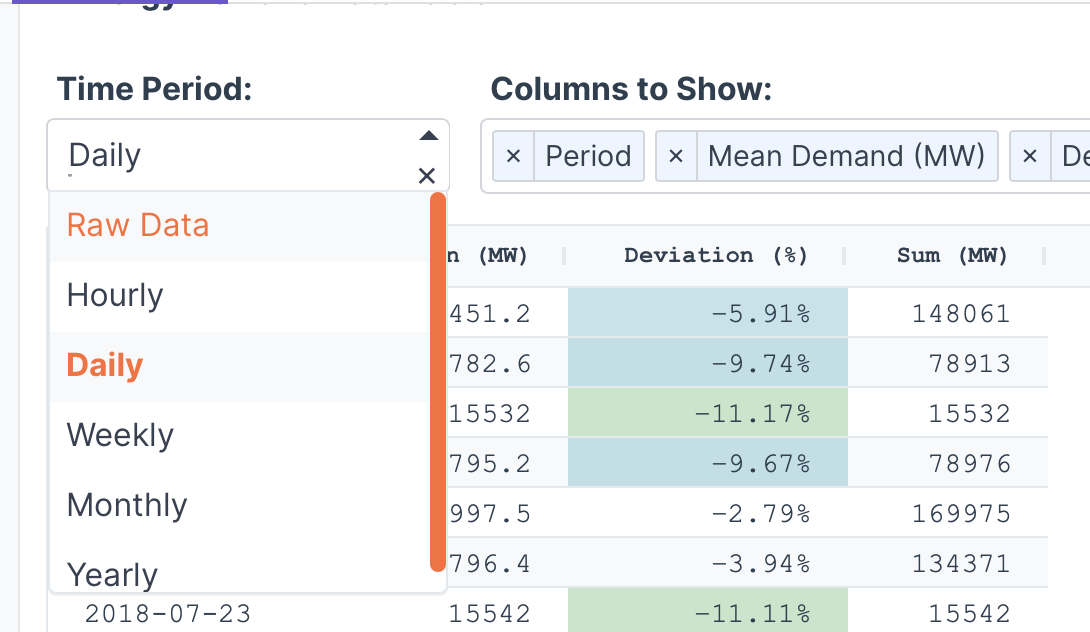Click the Time Period input field
The height and width of the screenshot is (632, 1090).
(x=230, y=156)
